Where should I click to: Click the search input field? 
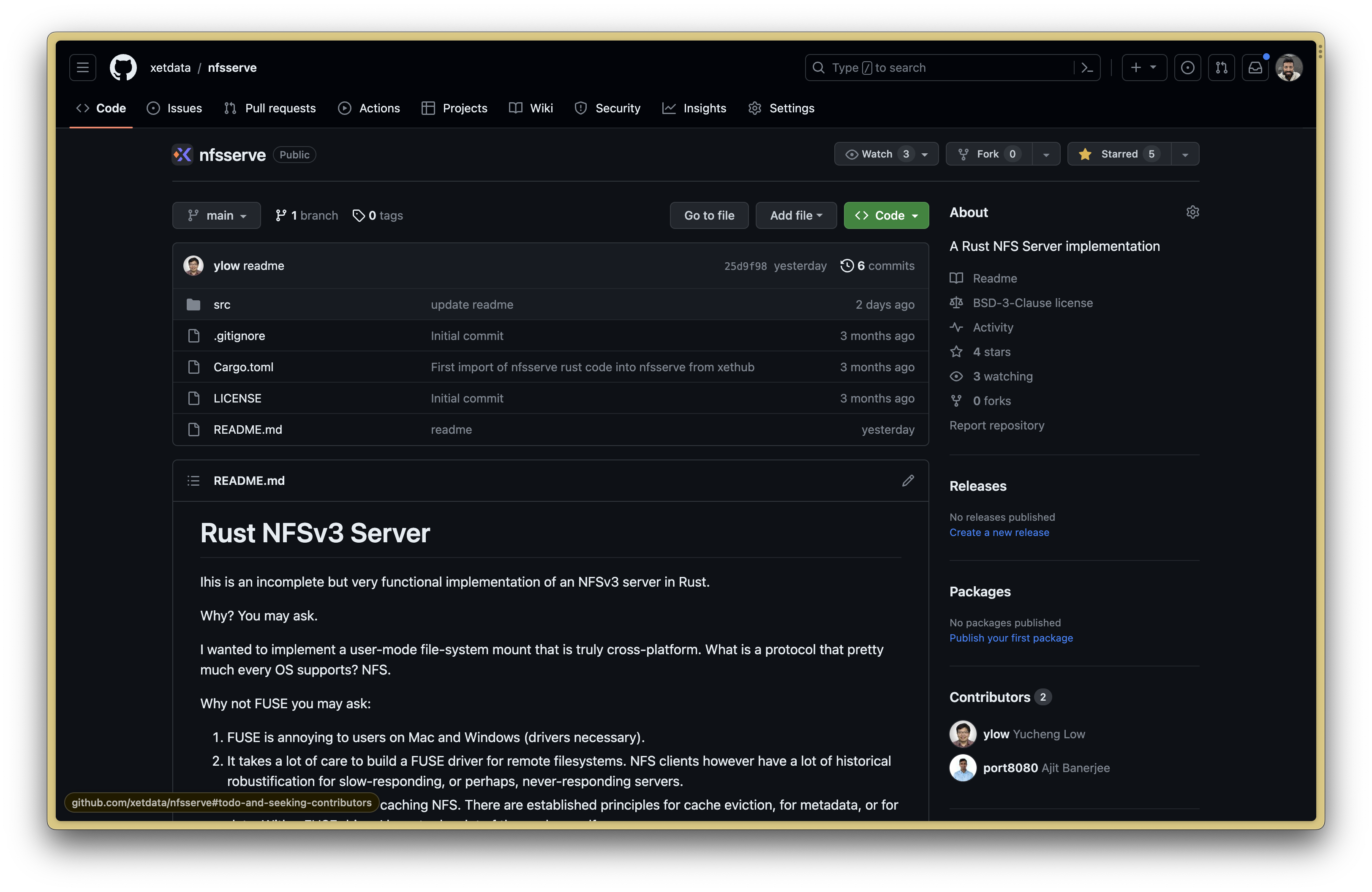[939, 68]
